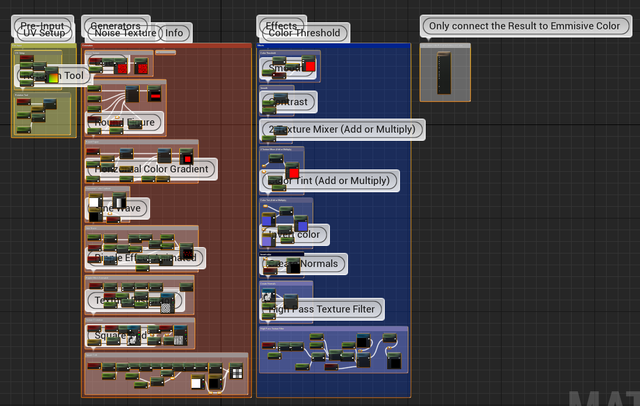
Task: Click the Noise Texture comment bubble
Action: point(125,33)
